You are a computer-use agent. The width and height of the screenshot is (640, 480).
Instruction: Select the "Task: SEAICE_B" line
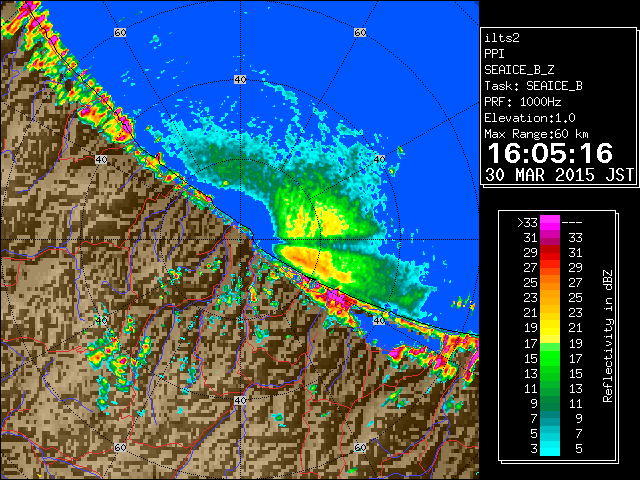point(533,86)
